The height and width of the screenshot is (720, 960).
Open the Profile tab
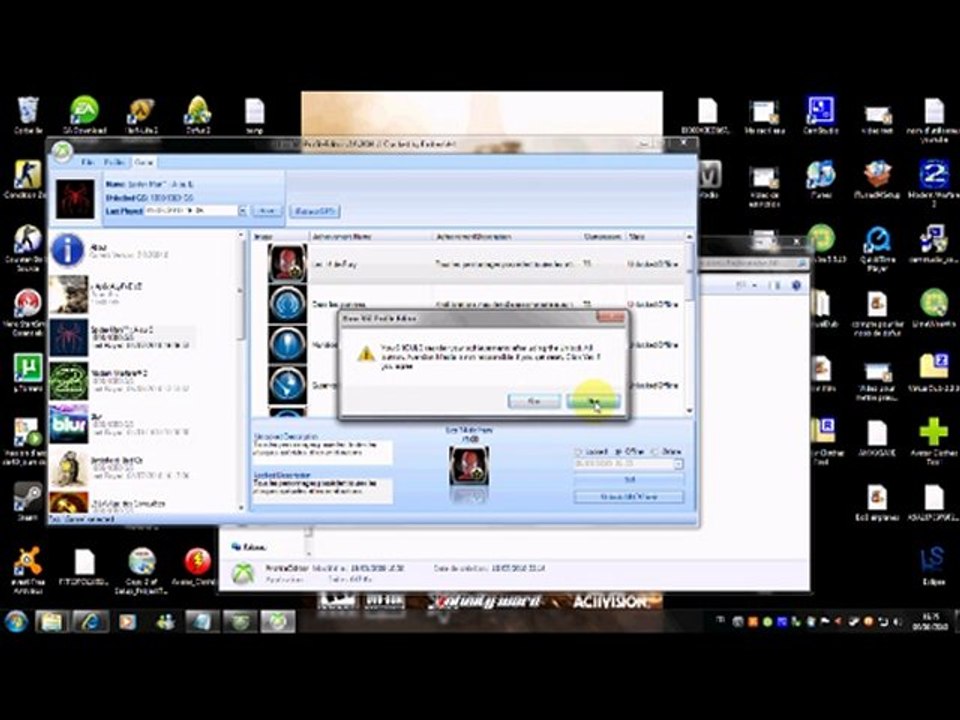pos(114,162)
